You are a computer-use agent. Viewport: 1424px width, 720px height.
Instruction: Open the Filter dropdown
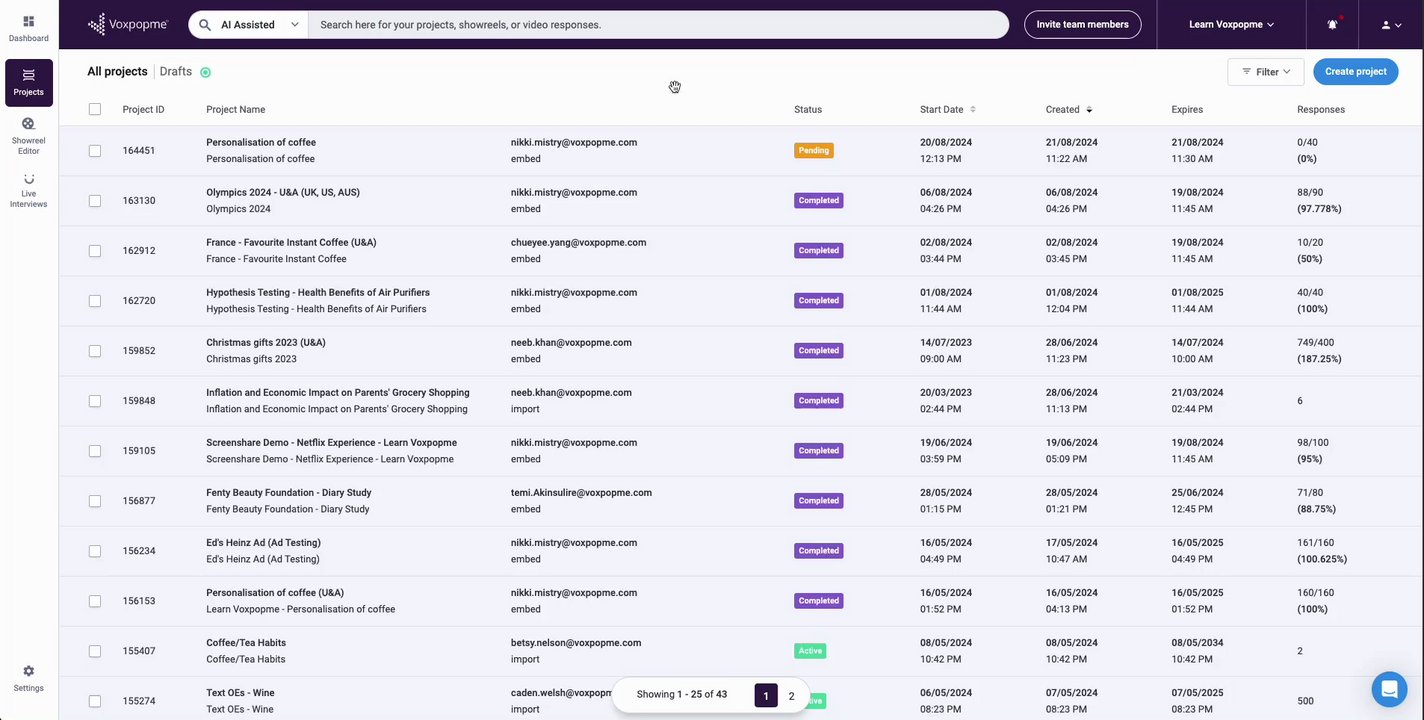click(x=1265, y=72)
